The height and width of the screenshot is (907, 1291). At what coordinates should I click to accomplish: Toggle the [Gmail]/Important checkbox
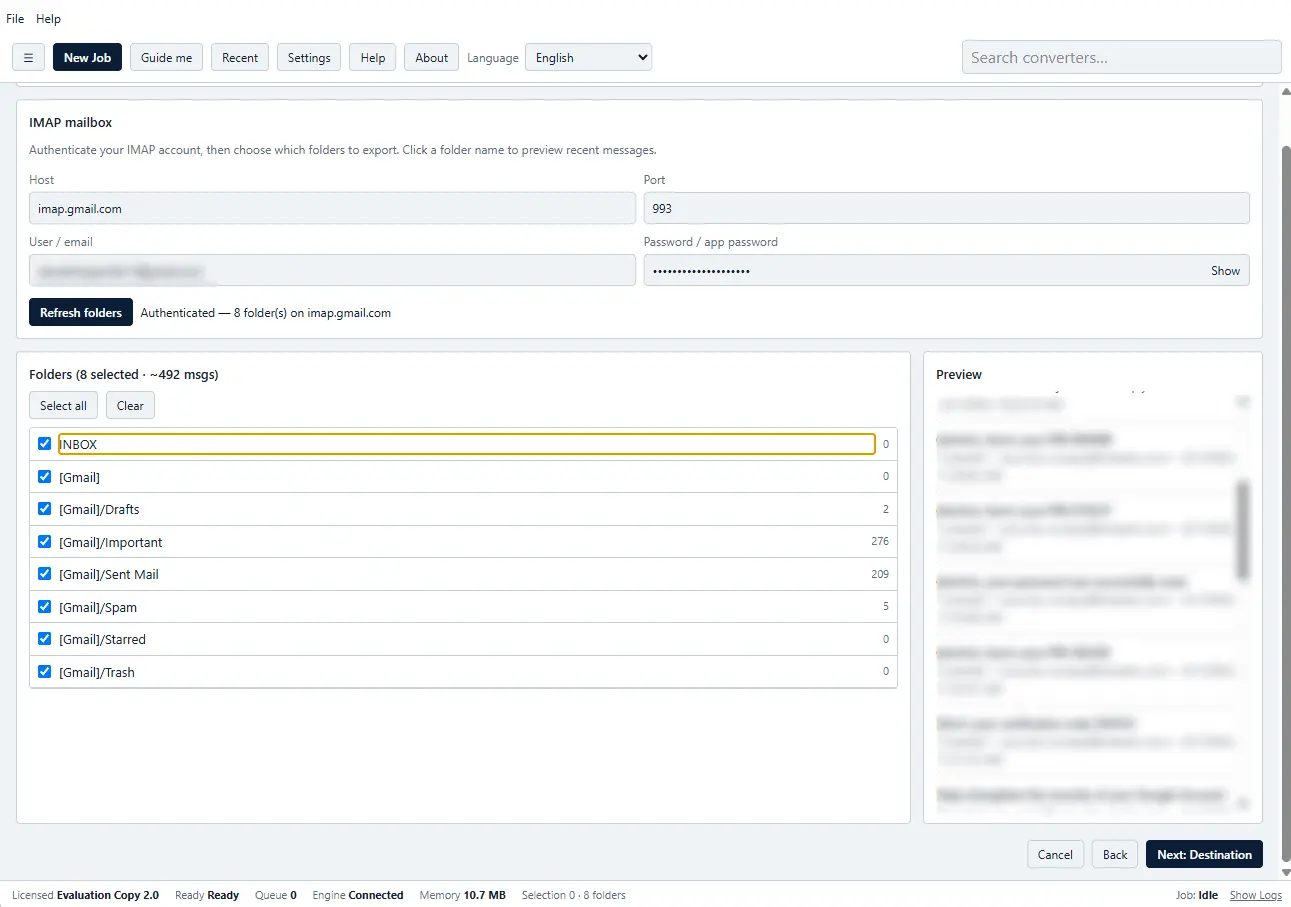click(x=44, y=542)
